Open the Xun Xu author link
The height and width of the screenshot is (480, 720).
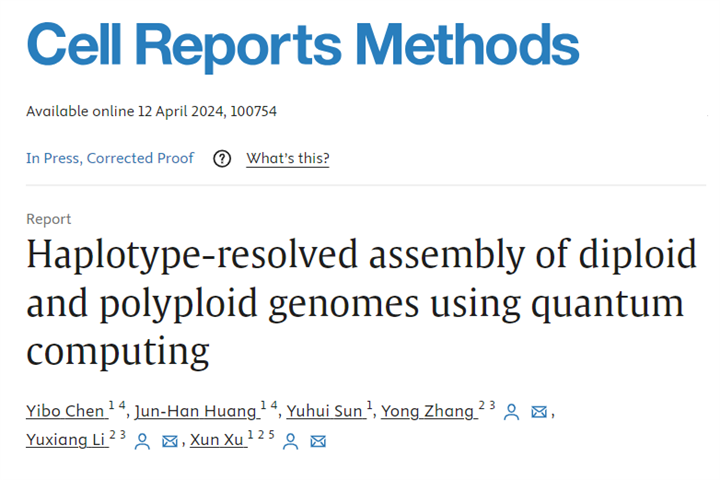tap(220, 440)
